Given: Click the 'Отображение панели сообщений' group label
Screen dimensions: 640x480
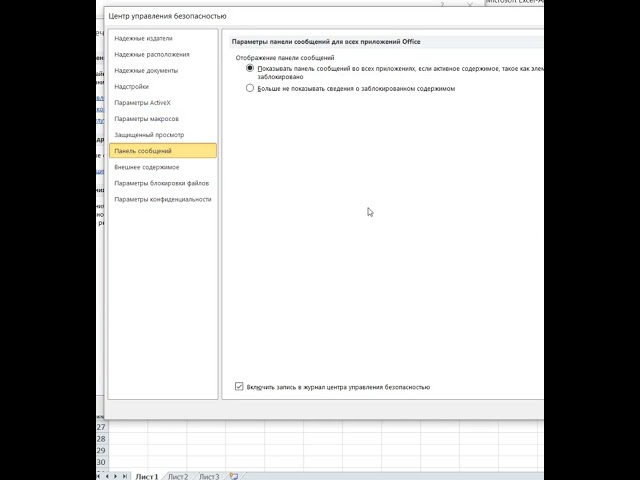Looking at the screenshot, I should click(x=285, y=58).
